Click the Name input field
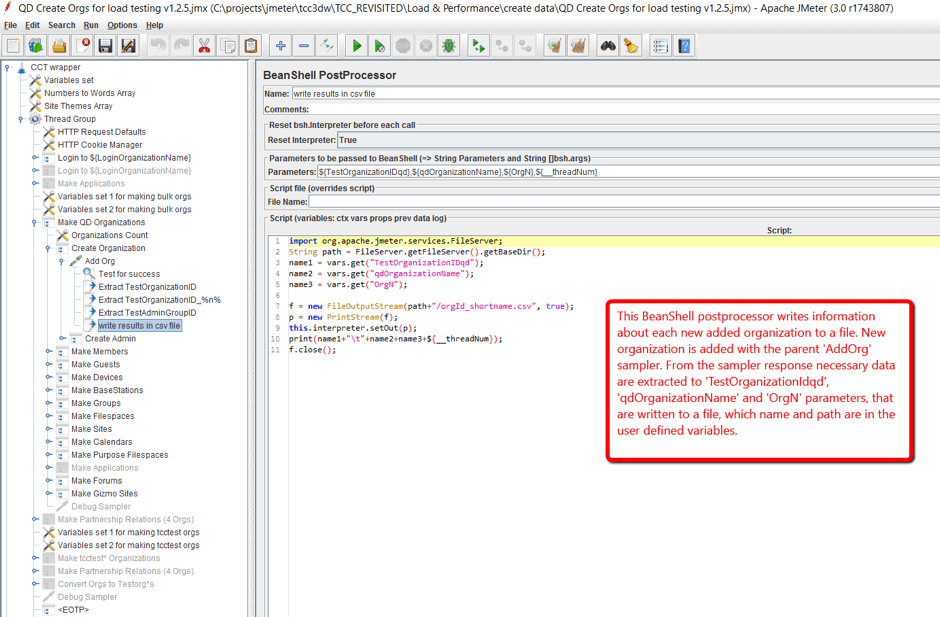The image size is (940, 617). point(616,94)
